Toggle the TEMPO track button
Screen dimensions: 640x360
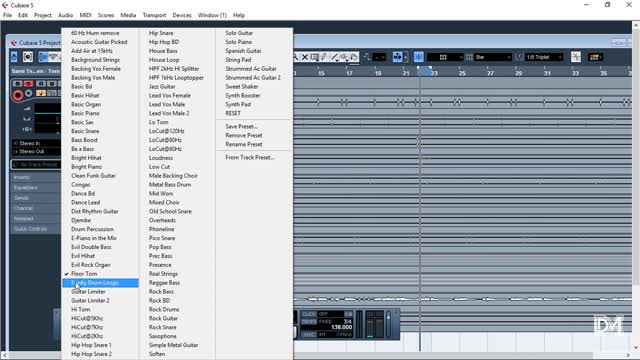pyautogui.click(x=309, y=322)
